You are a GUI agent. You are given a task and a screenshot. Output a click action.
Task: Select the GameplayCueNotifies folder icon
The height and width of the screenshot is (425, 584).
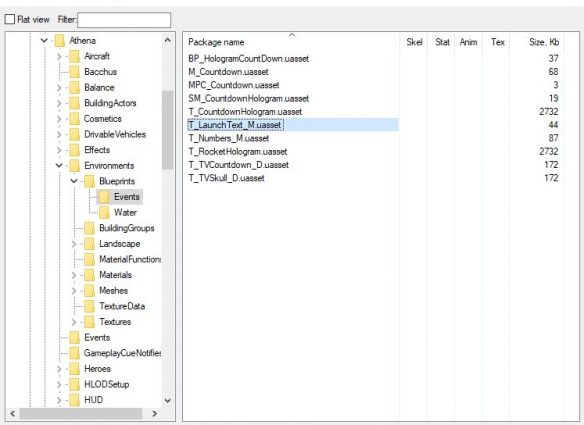click(74, 353)
